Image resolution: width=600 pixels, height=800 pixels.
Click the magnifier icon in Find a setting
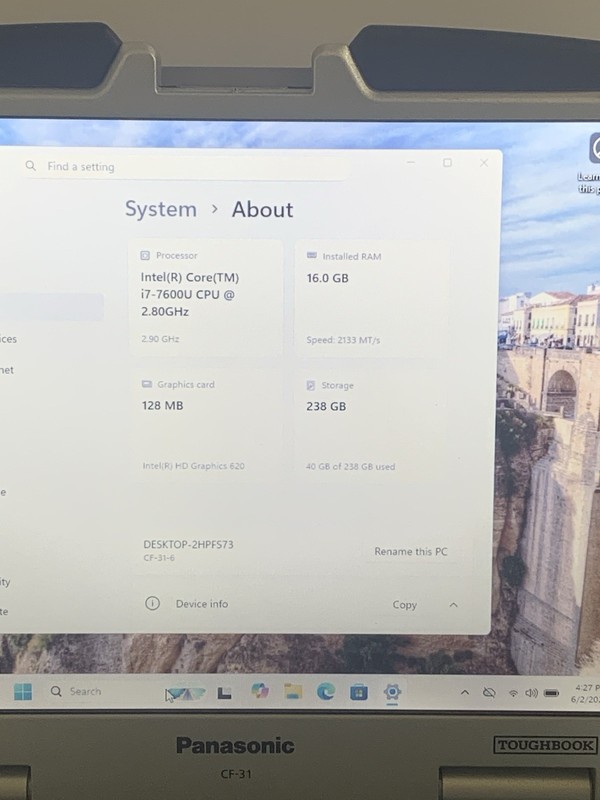(x=31, y=166)
